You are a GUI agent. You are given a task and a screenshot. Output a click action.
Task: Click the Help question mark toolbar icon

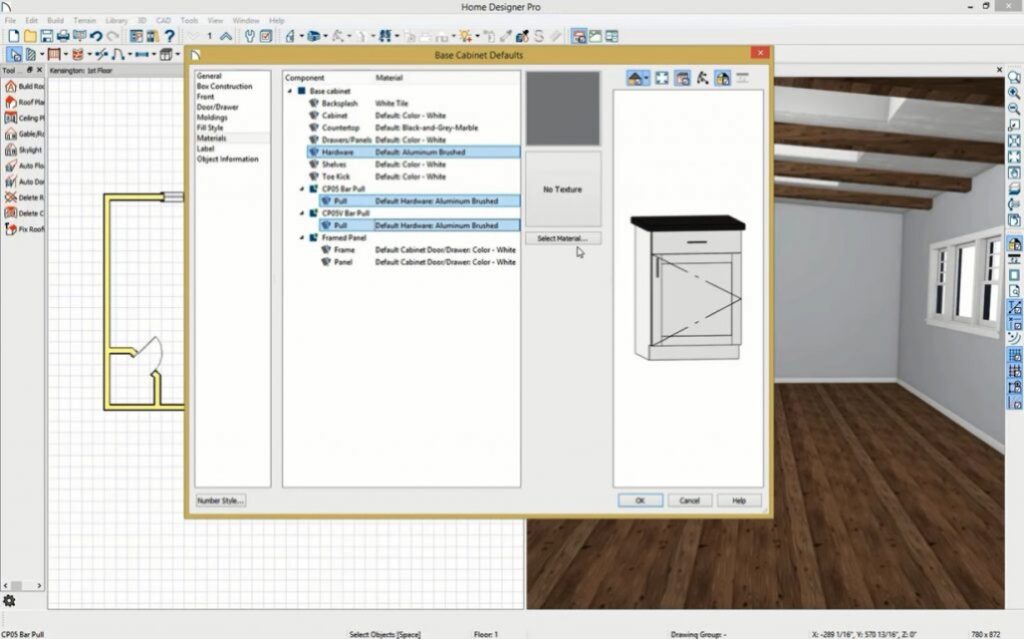pos(168,36)
